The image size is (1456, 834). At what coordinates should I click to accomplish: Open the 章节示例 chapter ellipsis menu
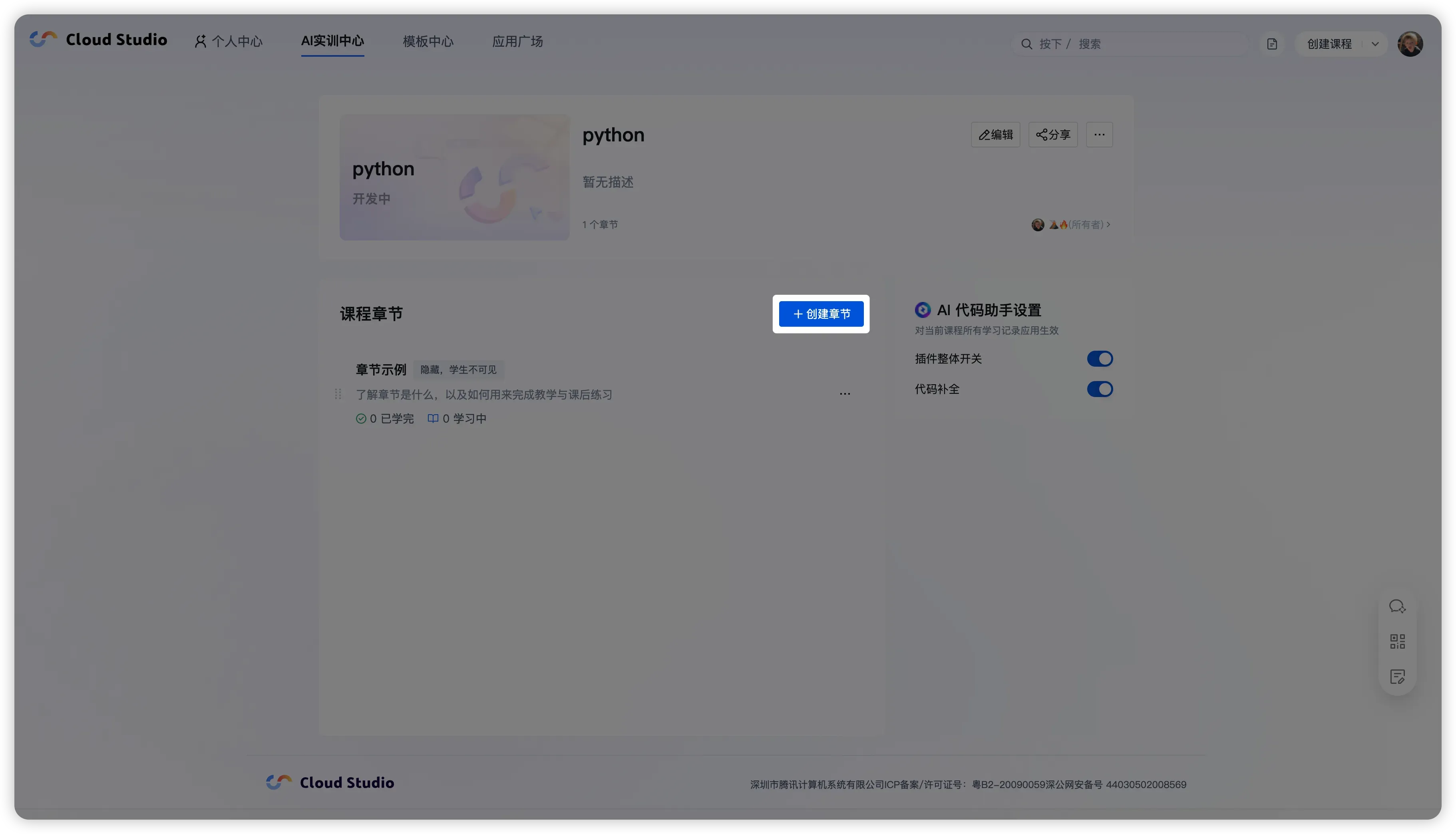[845, 394]
